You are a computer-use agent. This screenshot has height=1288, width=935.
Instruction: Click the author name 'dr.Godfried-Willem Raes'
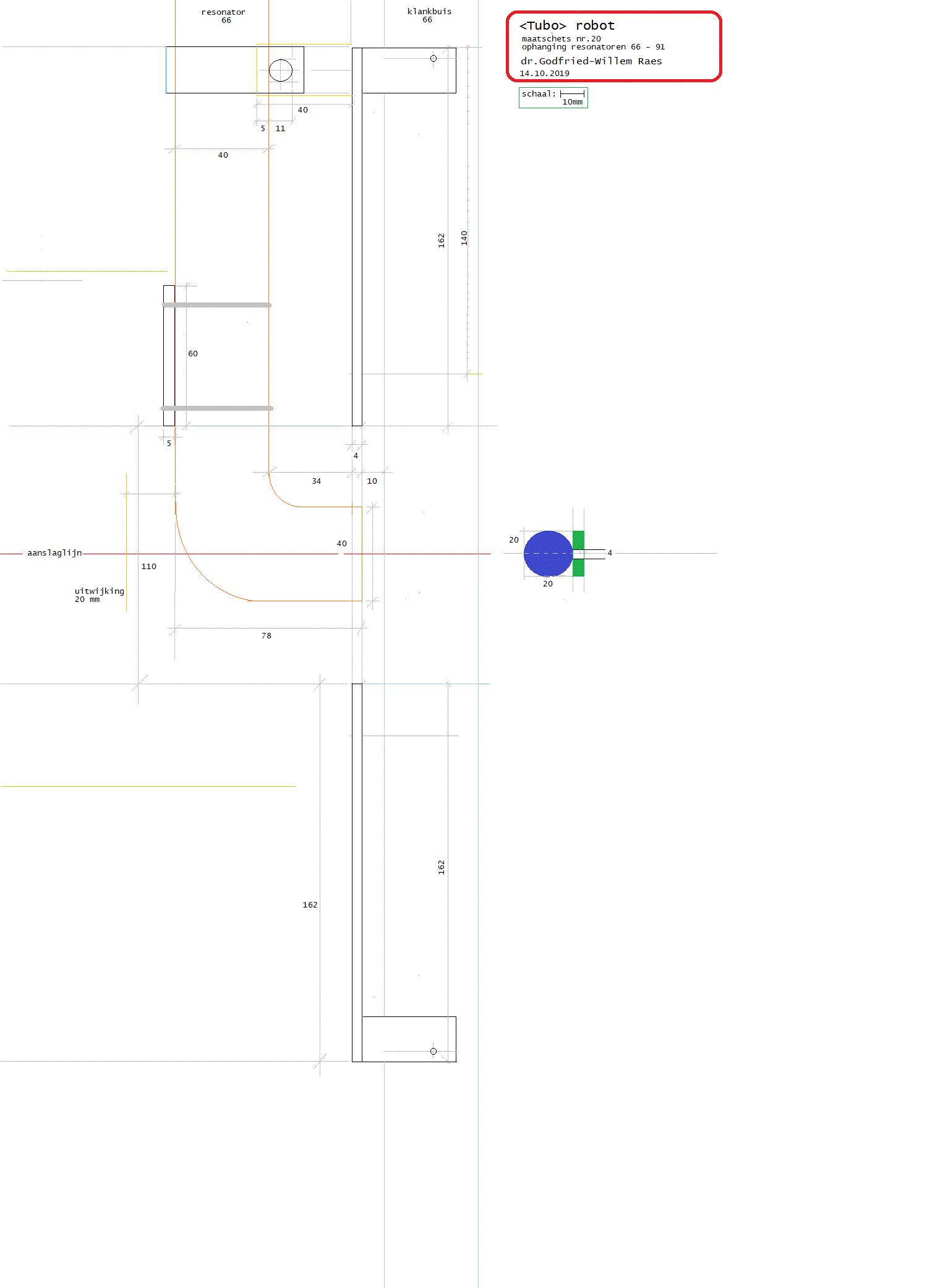pyautogui.click(x=591, y=61)
